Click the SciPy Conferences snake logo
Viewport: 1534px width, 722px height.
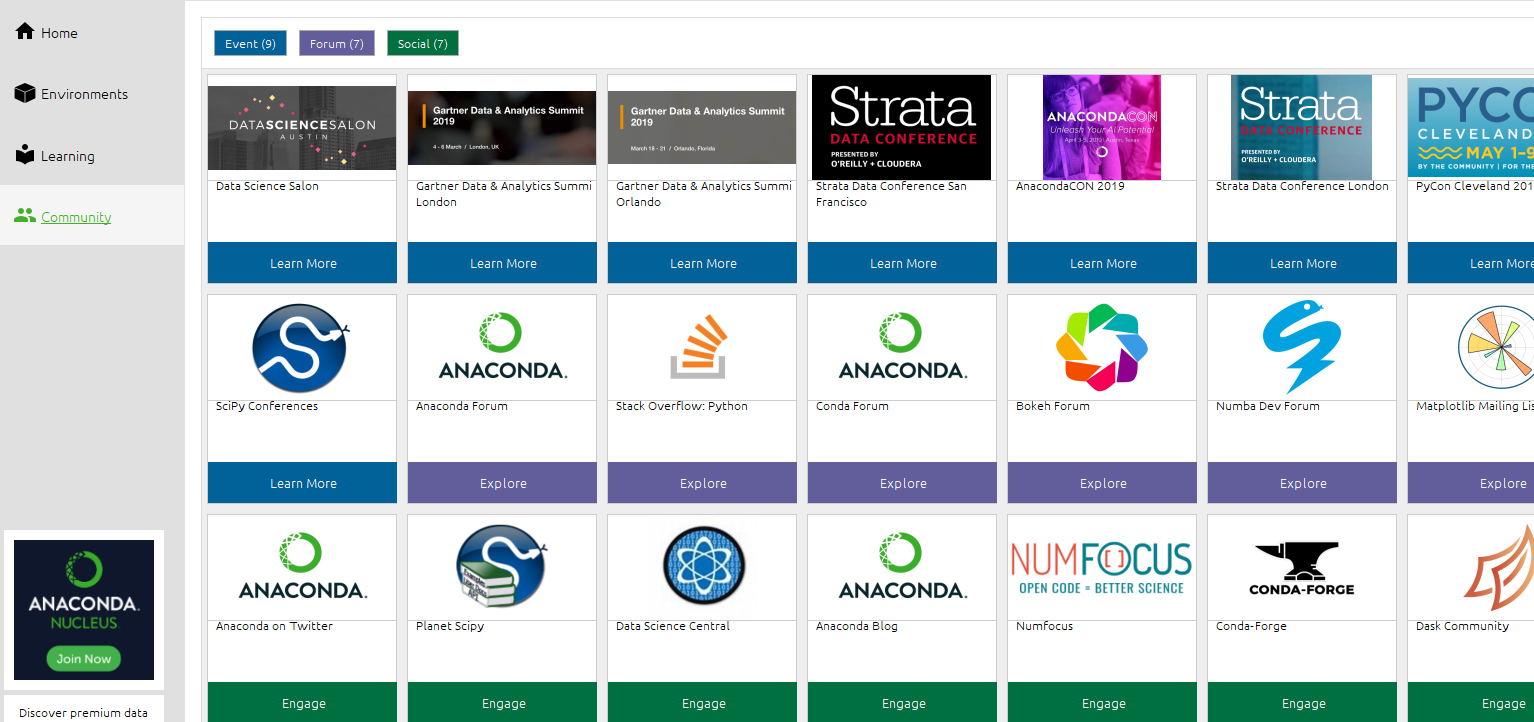click(302, 348)
